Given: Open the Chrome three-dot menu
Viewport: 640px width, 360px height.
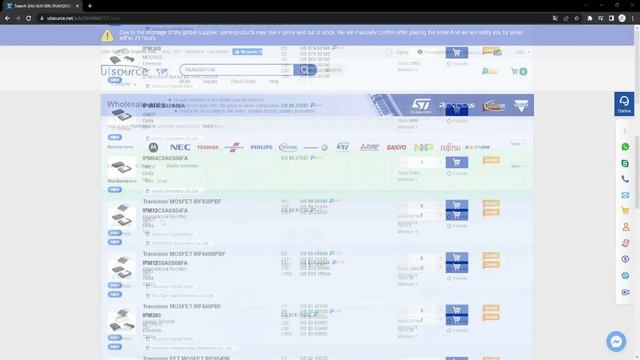Looking at the screenshot, I should tap(633, 18).
